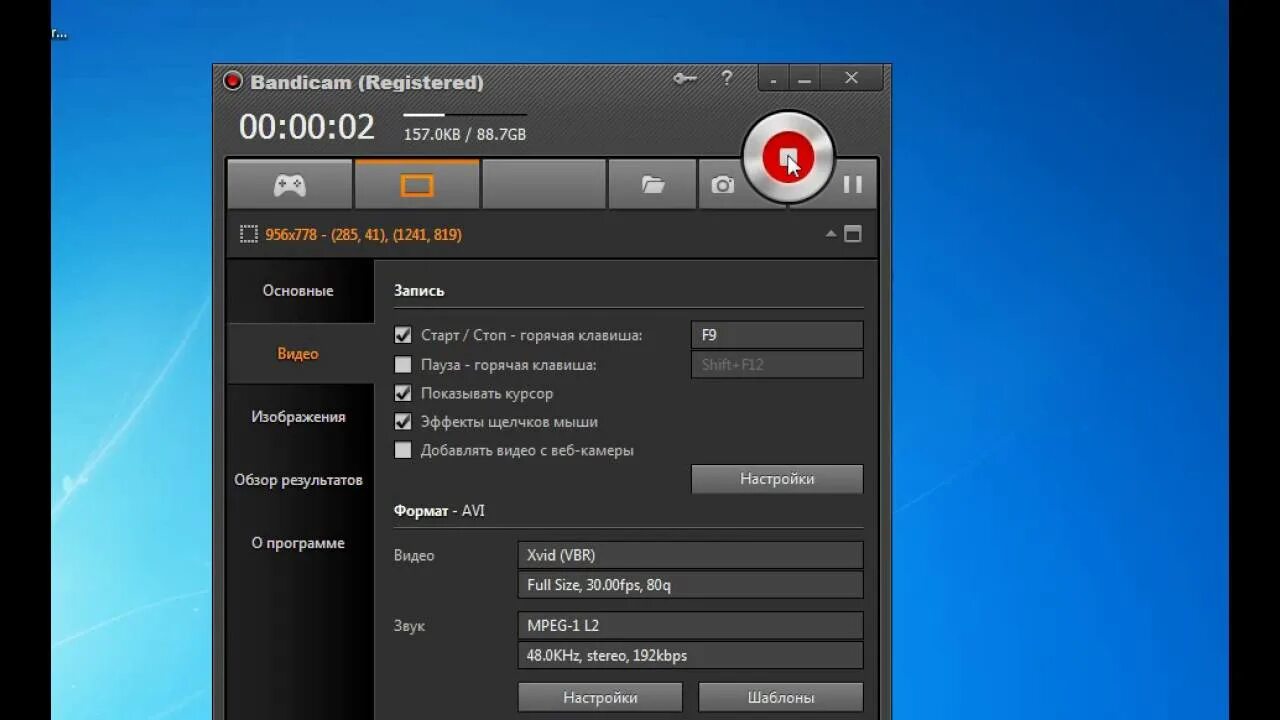Open the output folder icon
1280x720 pixels.
tap(652, 184)
